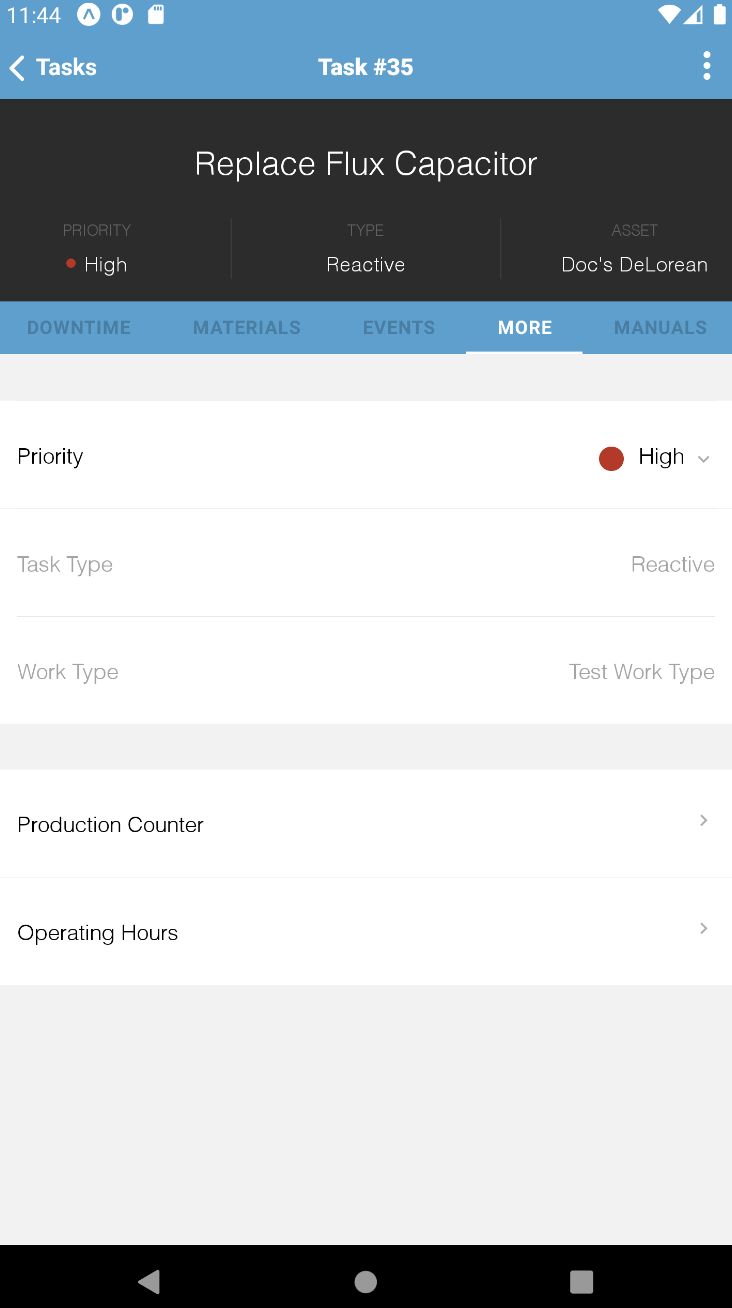Open the Events tab

pyautogui.click(x=399, y=328)
